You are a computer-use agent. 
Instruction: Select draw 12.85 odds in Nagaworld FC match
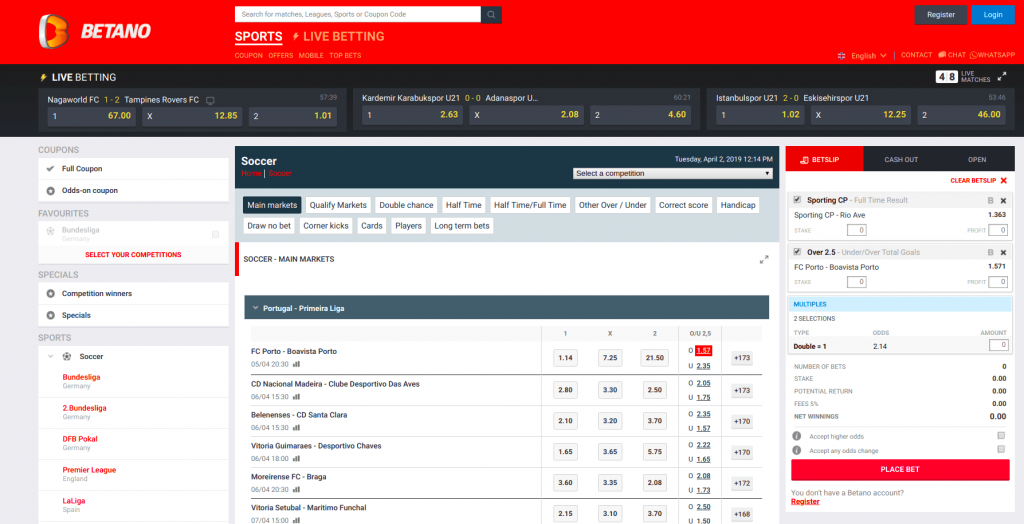click(x=192, y=116)
